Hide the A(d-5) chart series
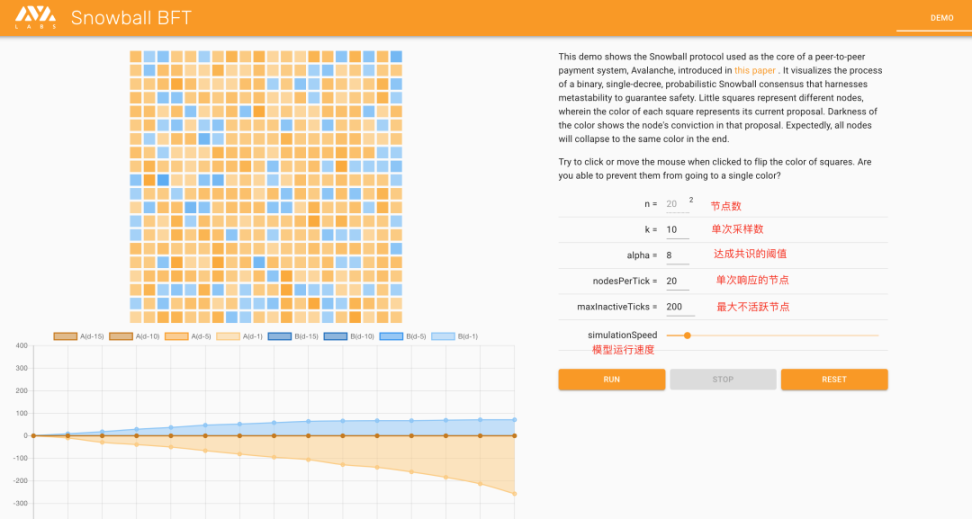This screenshot has height=519, width=972. pyautogui.click(x=183, y=336)
